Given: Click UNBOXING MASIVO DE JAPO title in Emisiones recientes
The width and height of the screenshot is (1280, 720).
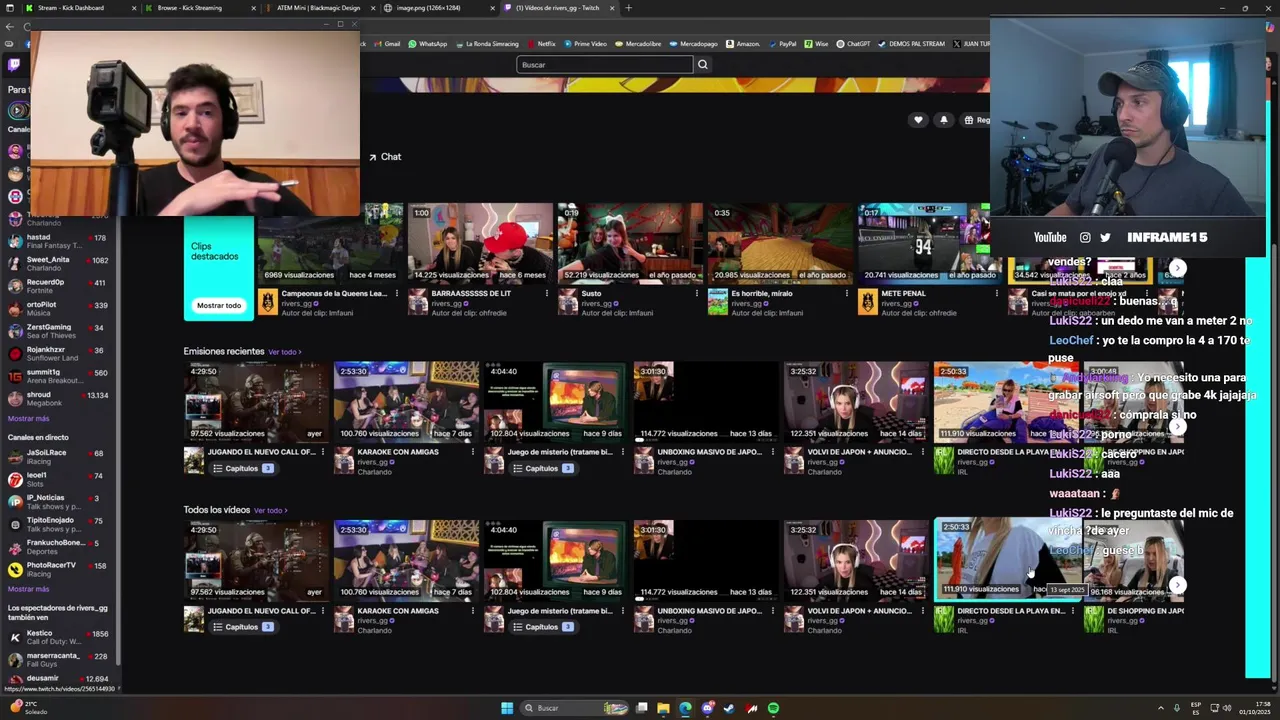Looking at the screenshot, I should [x=708, y=452].
